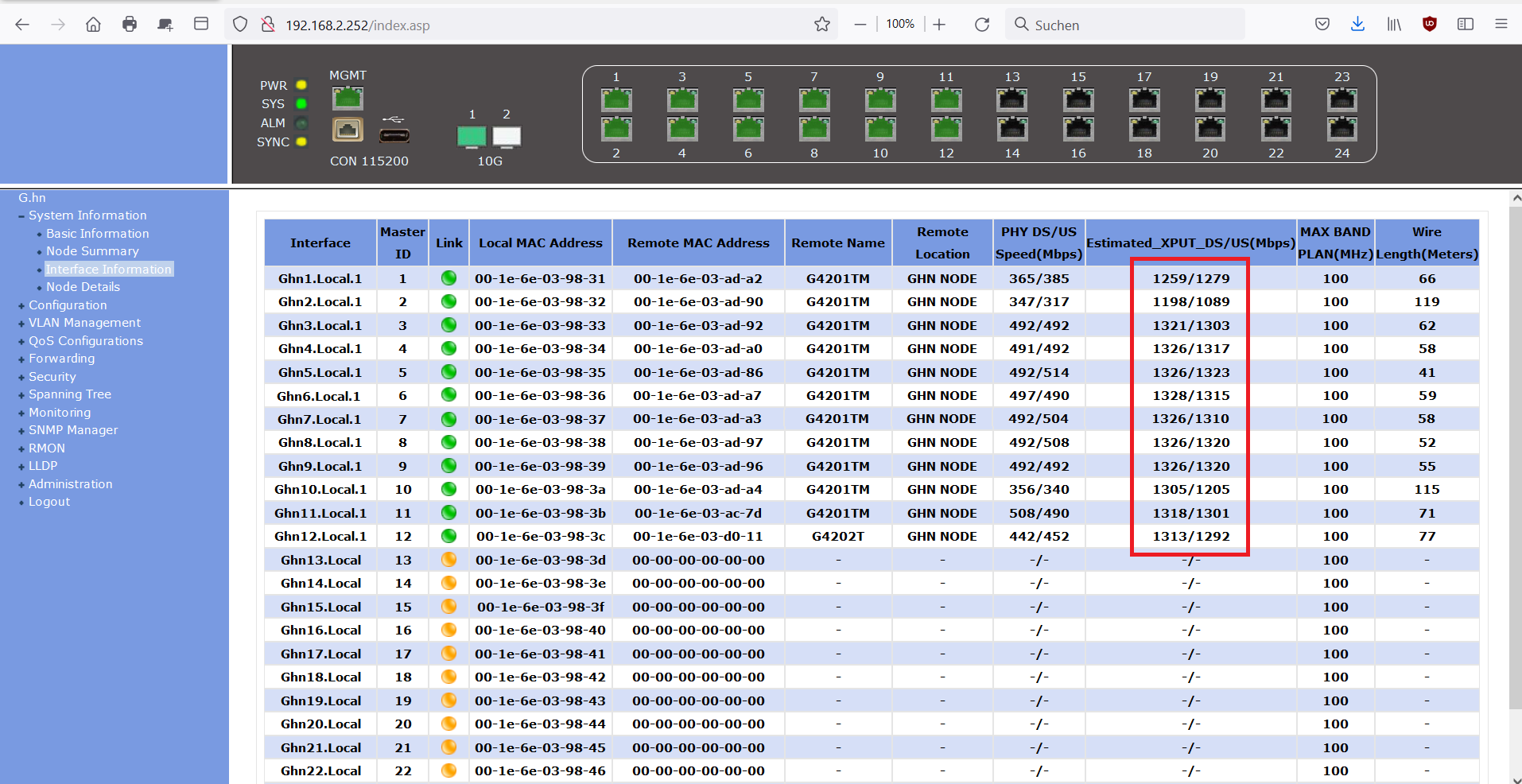Open the Firefox hamburger menu
The height and width of the screenshot is (784, 1522).
[x=1501, y=25]
